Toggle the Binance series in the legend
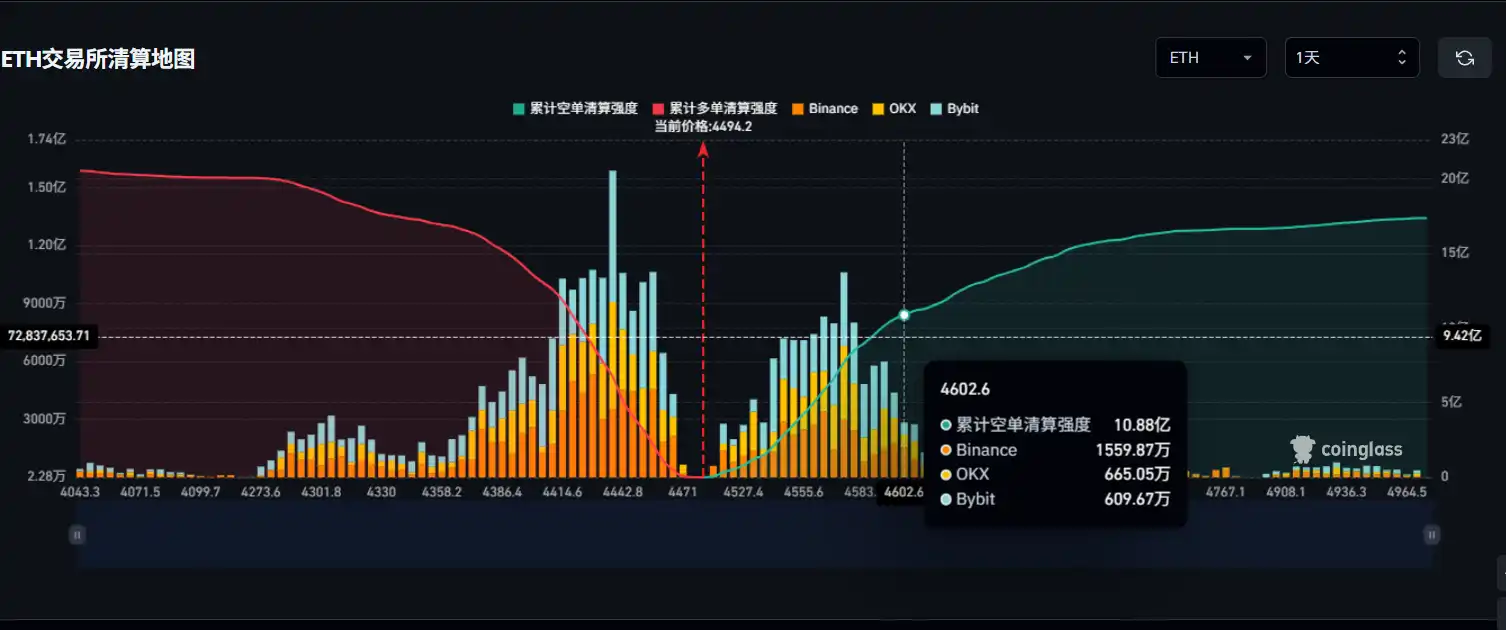The height and width of the screenshot is (630, 1506). click(825, 108)
